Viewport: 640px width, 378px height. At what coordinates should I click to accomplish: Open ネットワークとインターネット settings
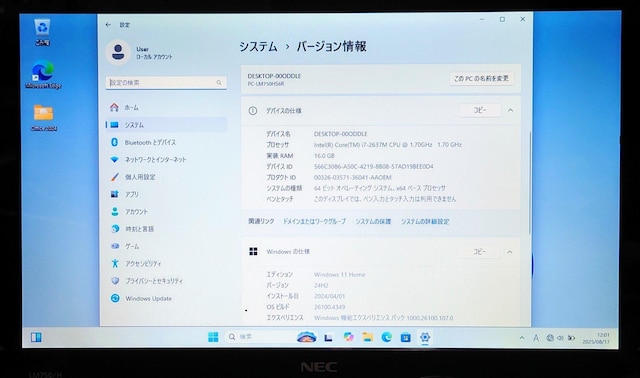pos(166,159)
